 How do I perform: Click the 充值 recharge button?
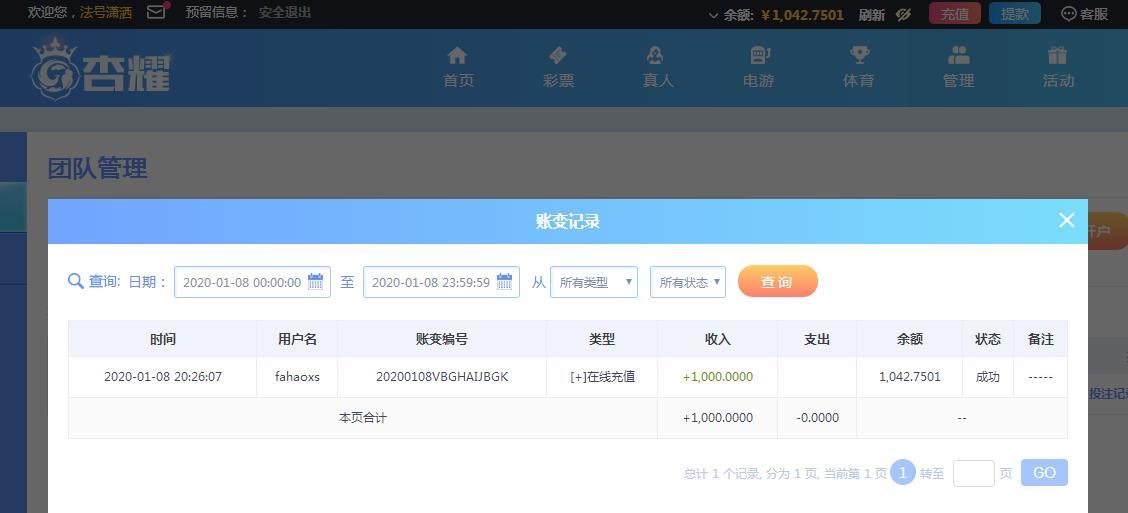pyautogui.click(x=955, y=14)
